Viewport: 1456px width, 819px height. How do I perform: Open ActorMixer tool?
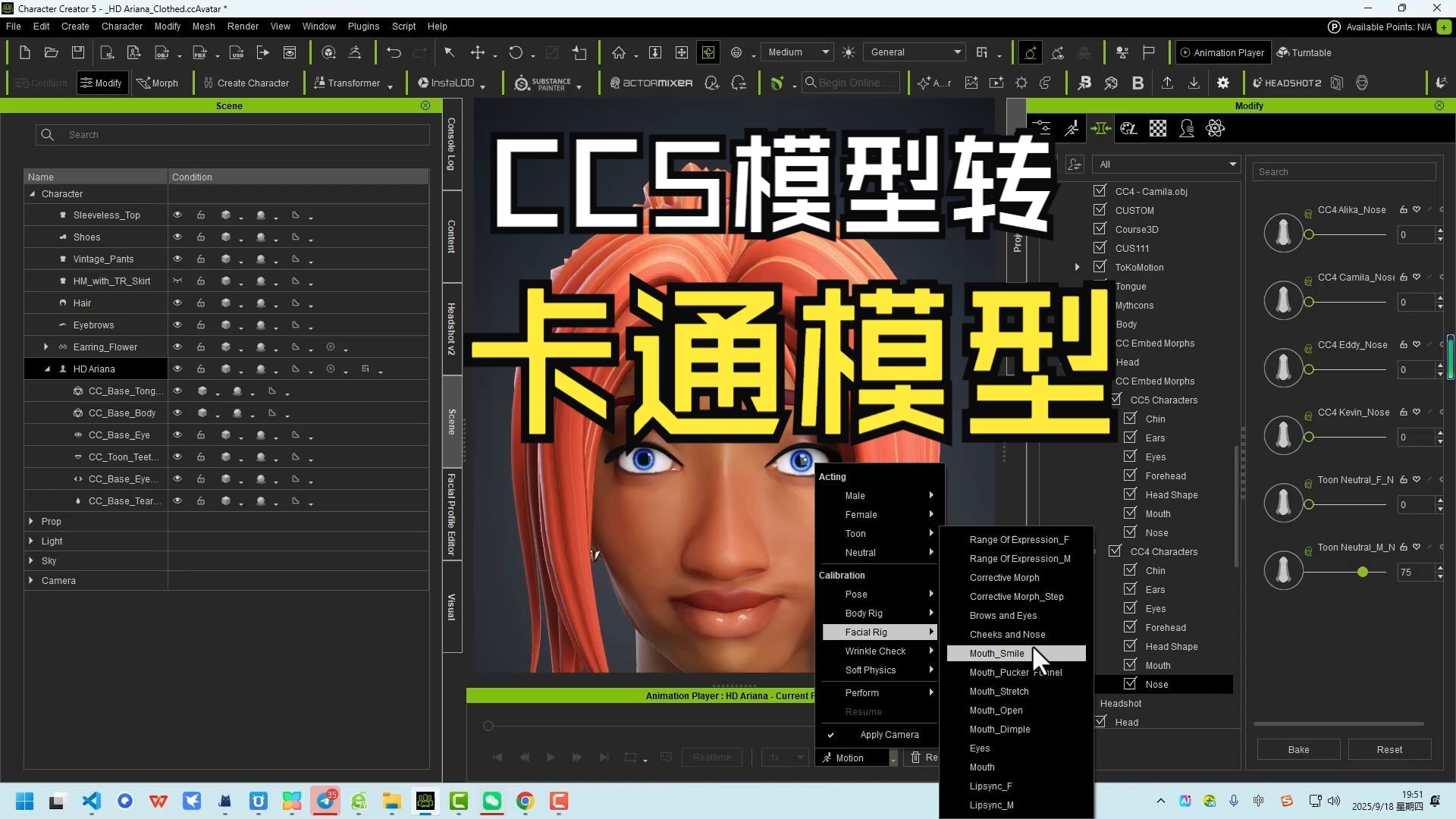coord(651,83)
